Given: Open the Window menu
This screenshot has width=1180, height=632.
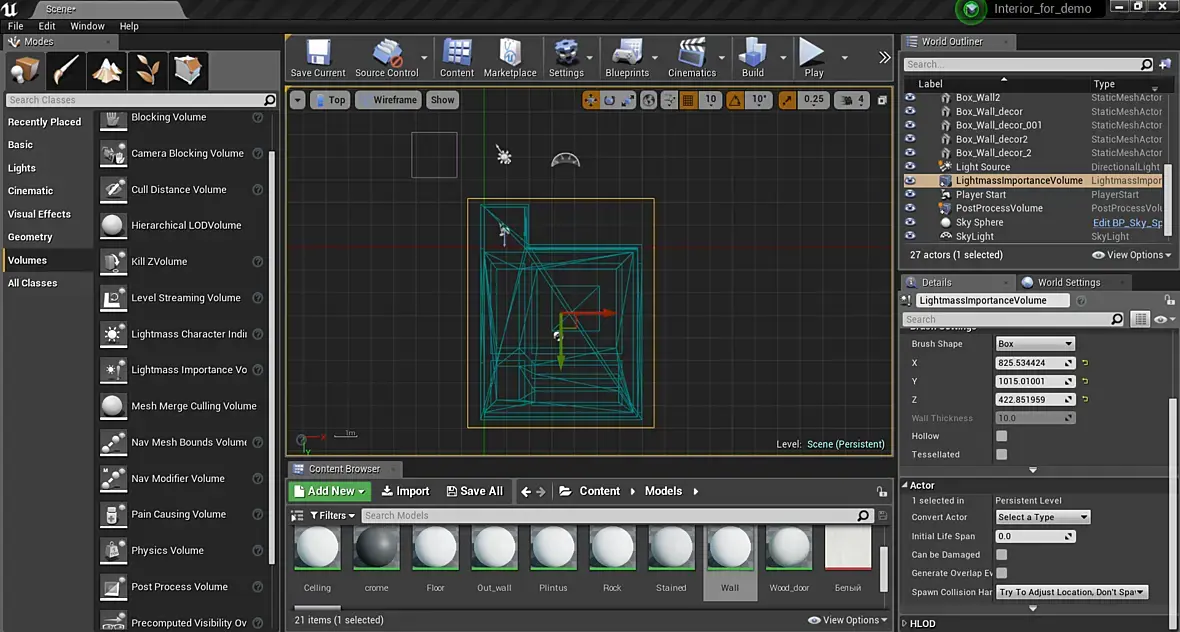Looking at the screenshot, I should pos(87,26).
